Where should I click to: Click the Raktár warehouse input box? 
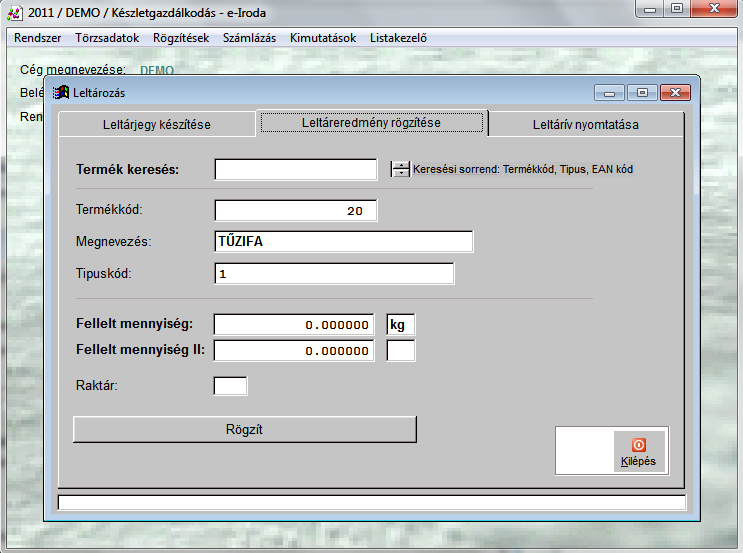pos(230,385)
